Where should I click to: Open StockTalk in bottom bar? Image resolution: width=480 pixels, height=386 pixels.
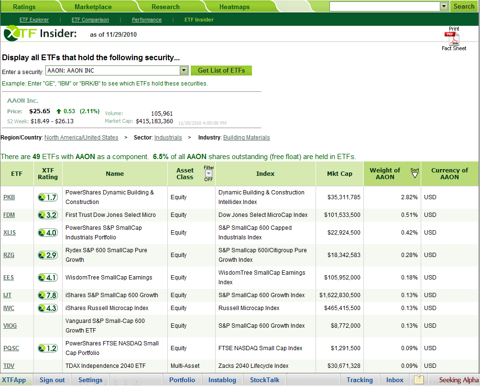point(265,380)
